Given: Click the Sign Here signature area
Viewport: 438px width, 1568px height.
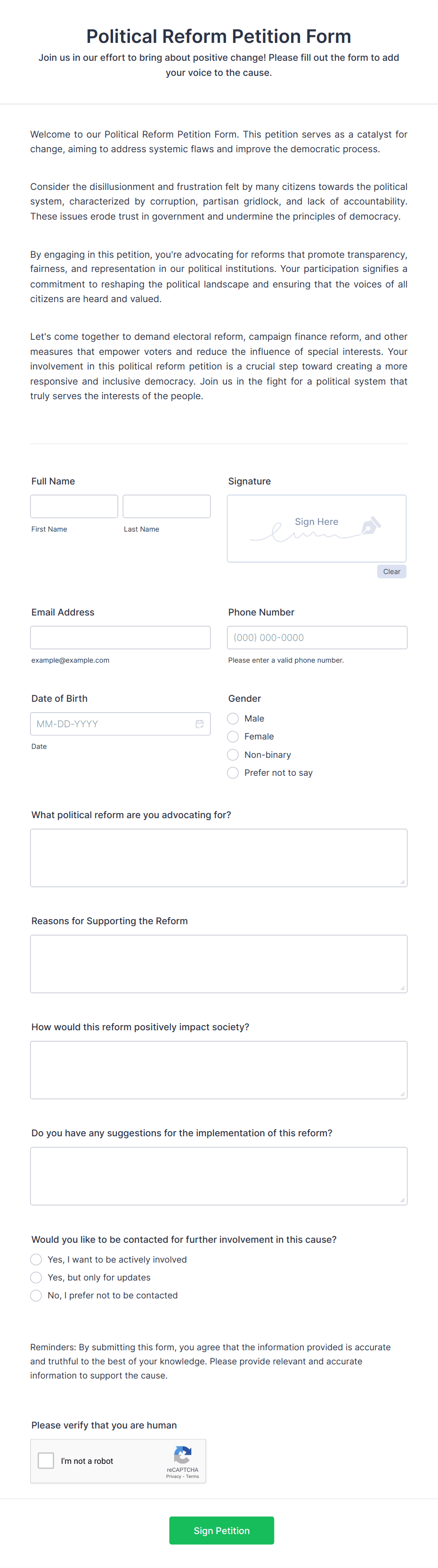Looking at the screenshot, I should [x=316, y=528].
